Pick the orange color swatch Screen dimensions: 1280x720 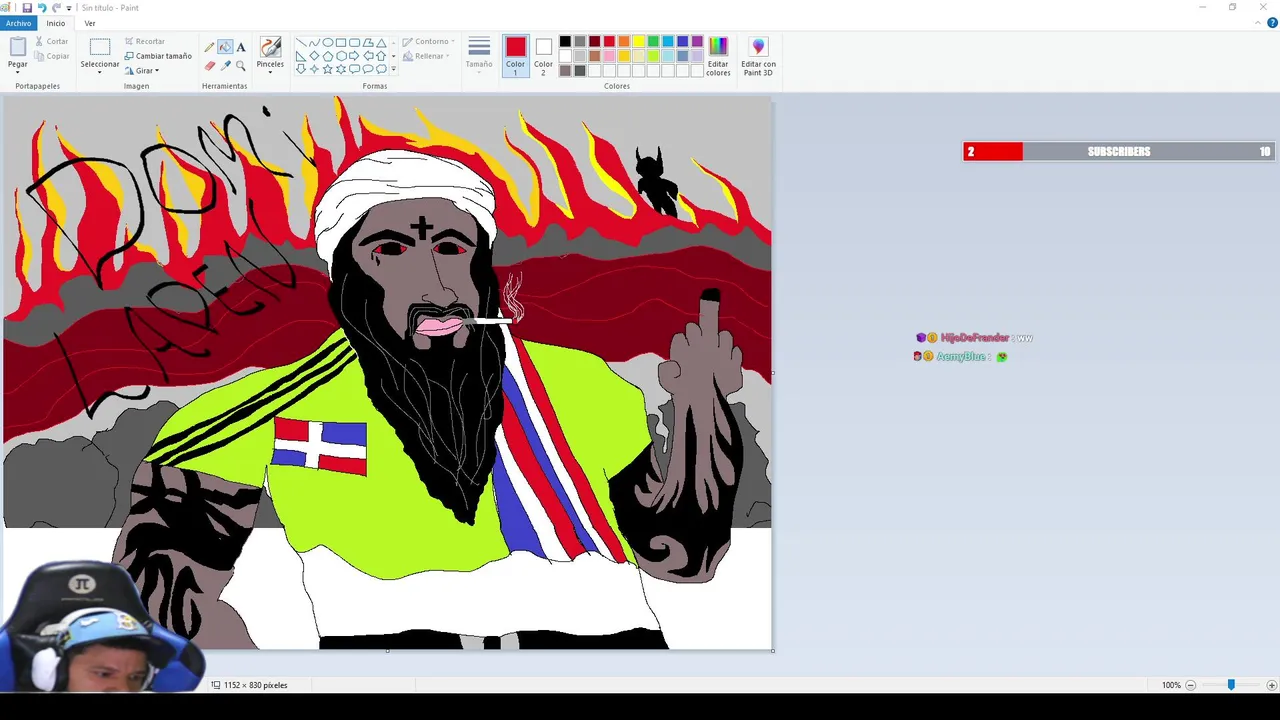pos(624,42)
